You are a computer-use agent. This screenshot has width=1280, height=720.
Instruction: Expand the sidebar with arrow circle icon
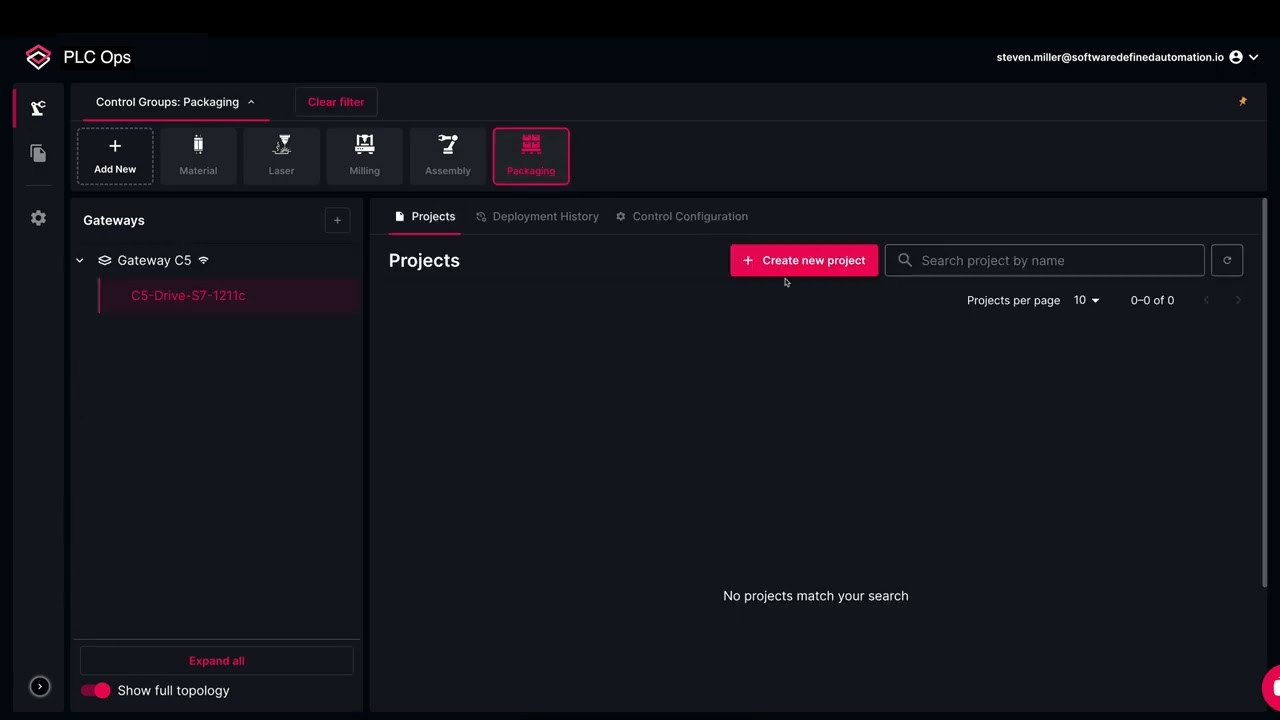pos(39,687)
